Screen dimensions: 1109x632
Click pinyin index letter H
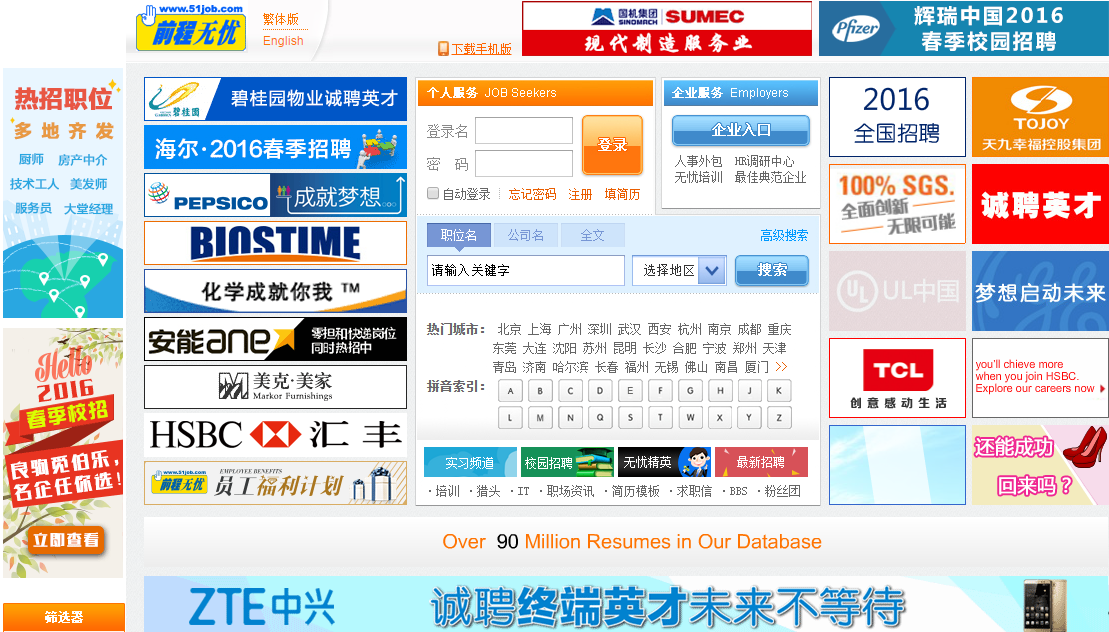coord(720,390)
